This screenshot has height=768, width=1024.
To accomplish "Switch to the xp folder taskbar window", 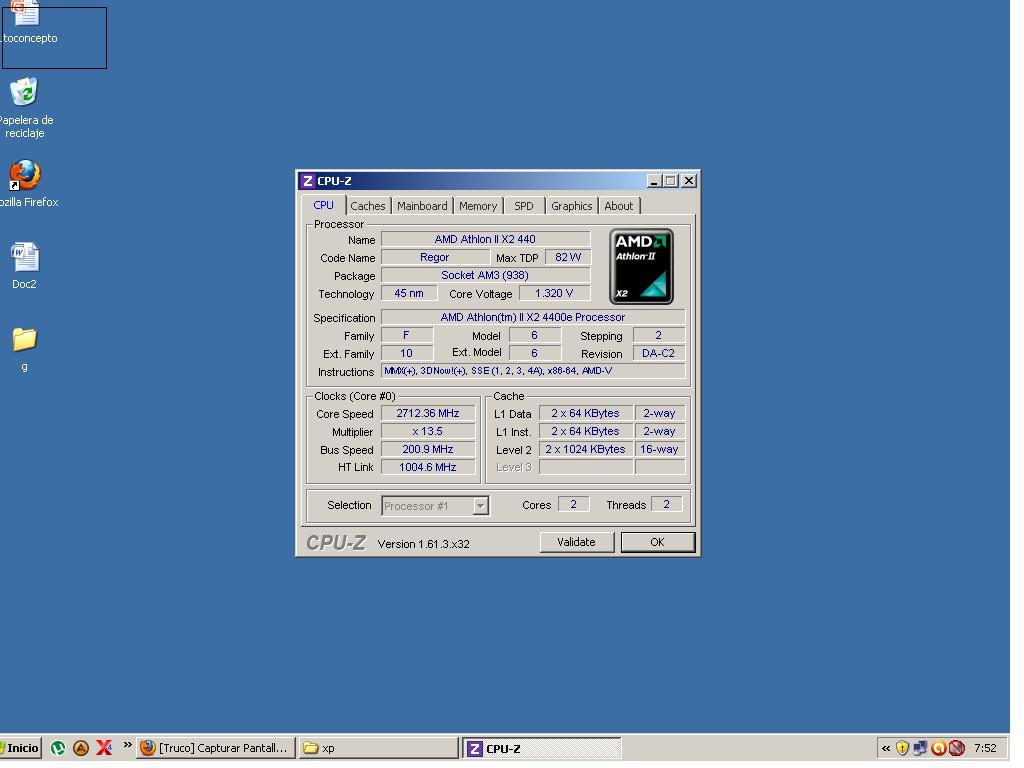I will click(378, 748).
